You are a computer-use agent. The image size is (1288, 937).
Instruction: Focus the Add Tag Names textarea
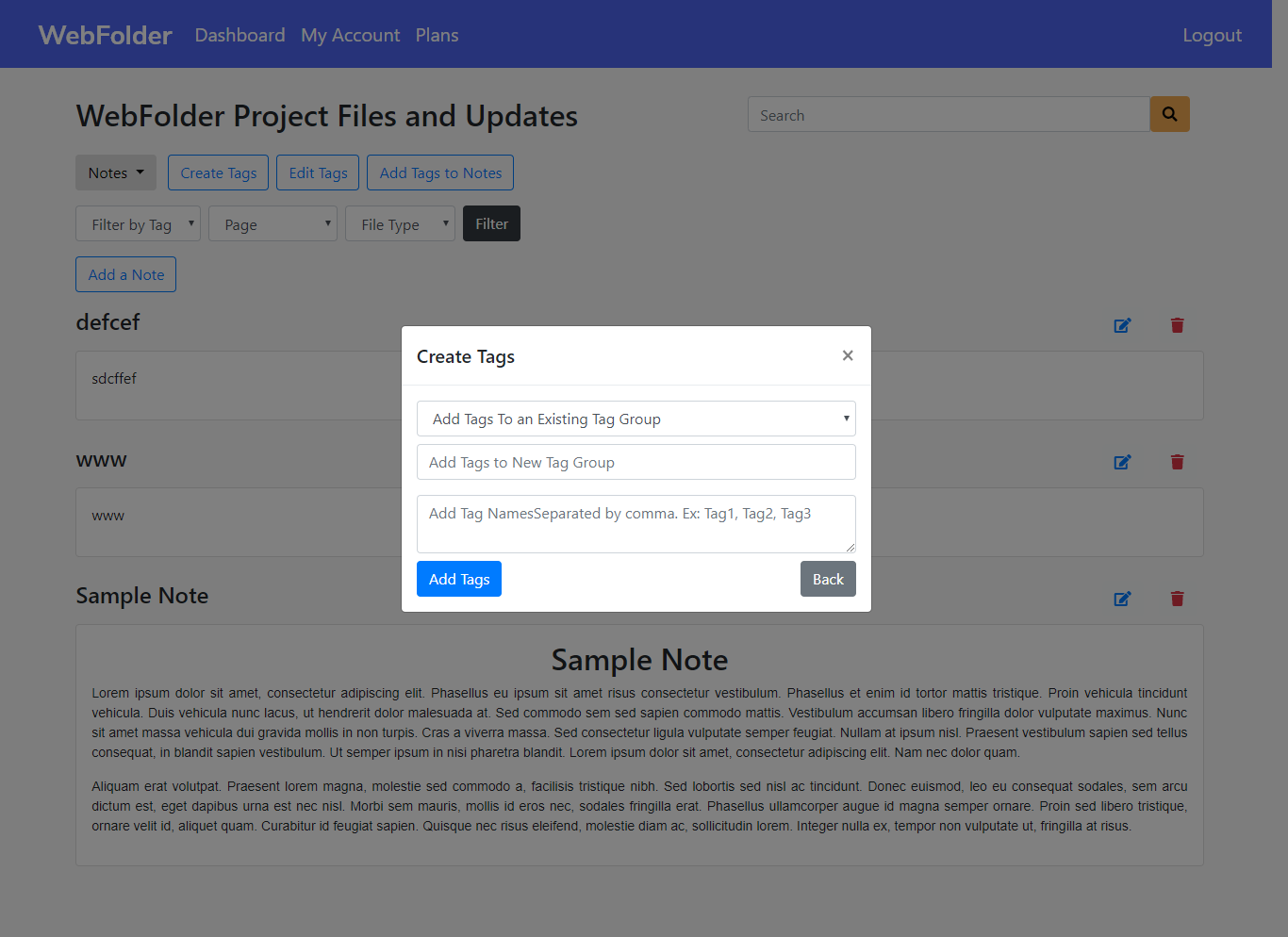pos(636,524)
